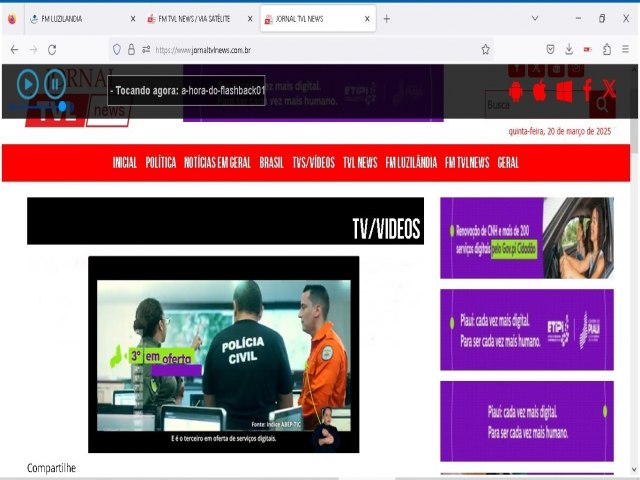Switch to FM TVL NEWS / VIA SATÉLITE tab
The height and width of the screenshot is (480, 640).
194,19
